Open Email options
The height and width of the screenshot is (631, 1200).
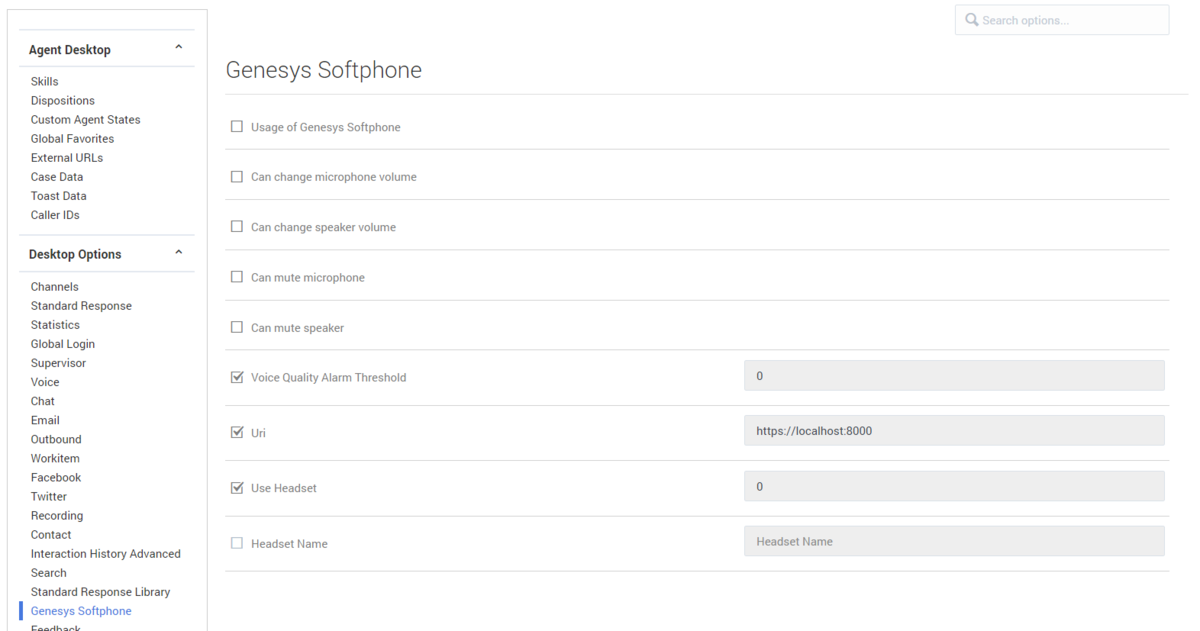pos(45,420)
